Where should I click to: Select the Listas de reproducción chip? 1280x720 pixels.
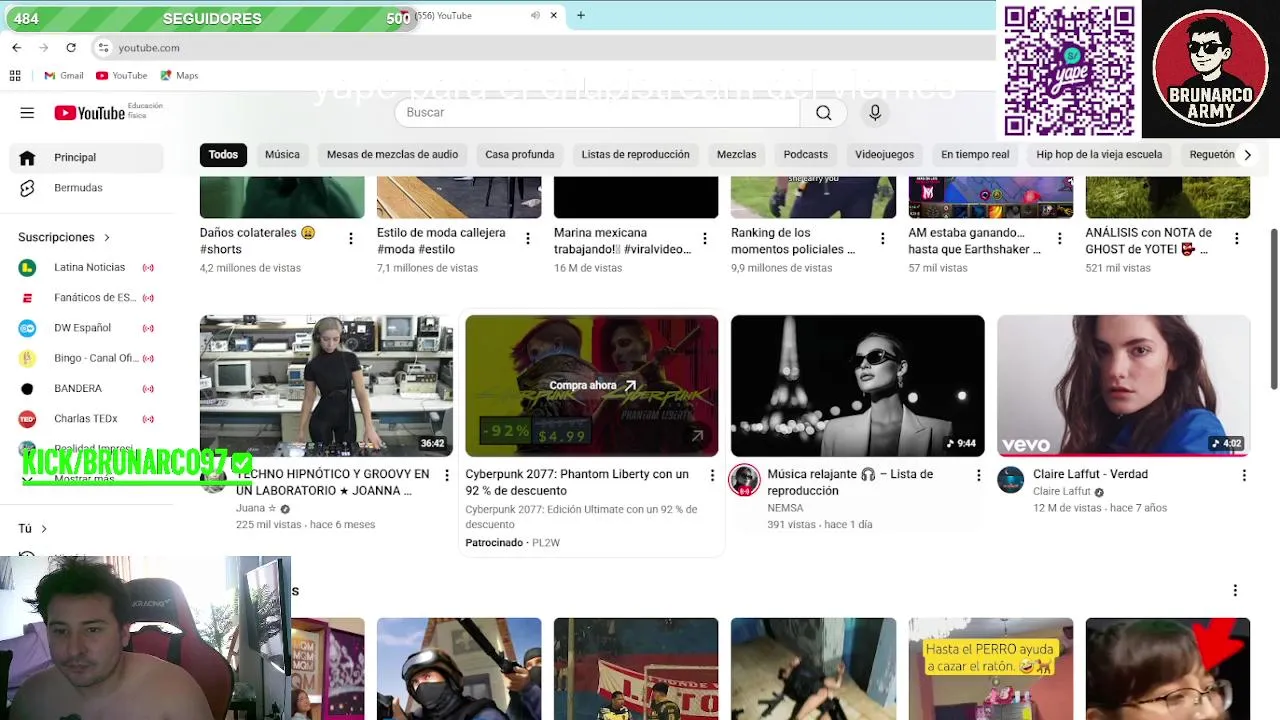pyautogui.click(x=635, y=155)
